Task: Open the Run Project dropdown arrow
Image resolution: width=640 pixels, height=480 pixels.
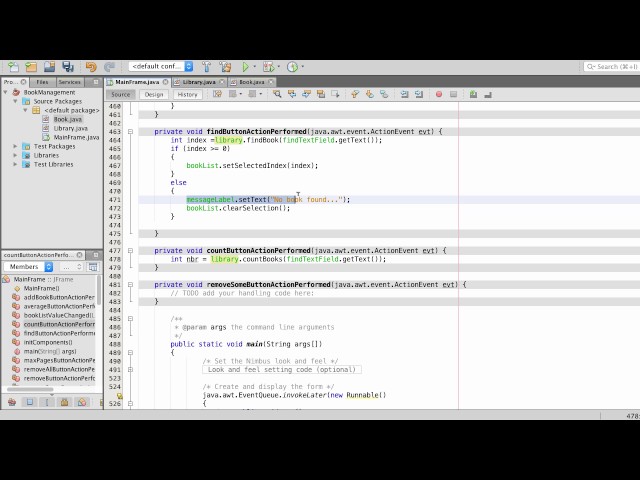Action: point(255,67)
